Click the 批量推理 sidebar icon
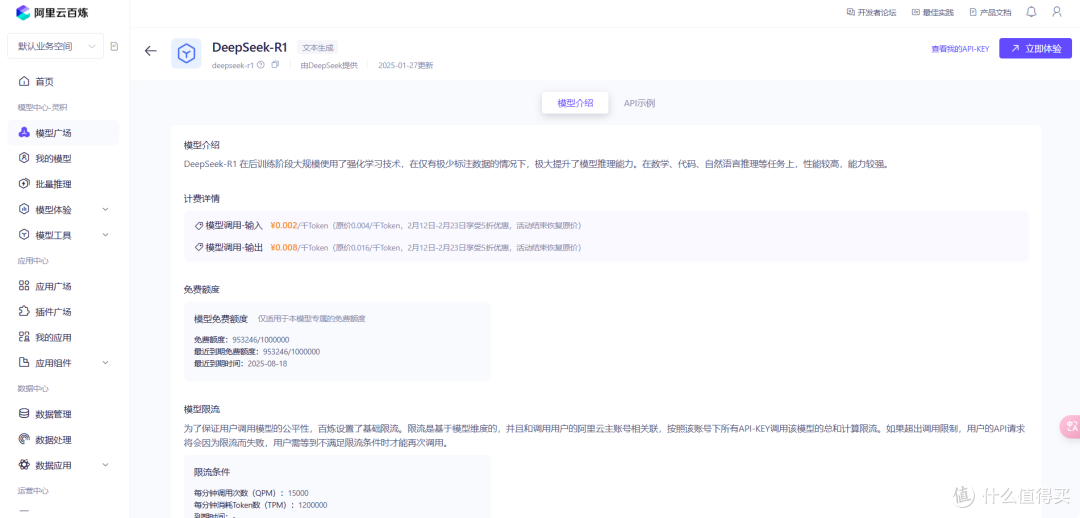 point(24,184)
